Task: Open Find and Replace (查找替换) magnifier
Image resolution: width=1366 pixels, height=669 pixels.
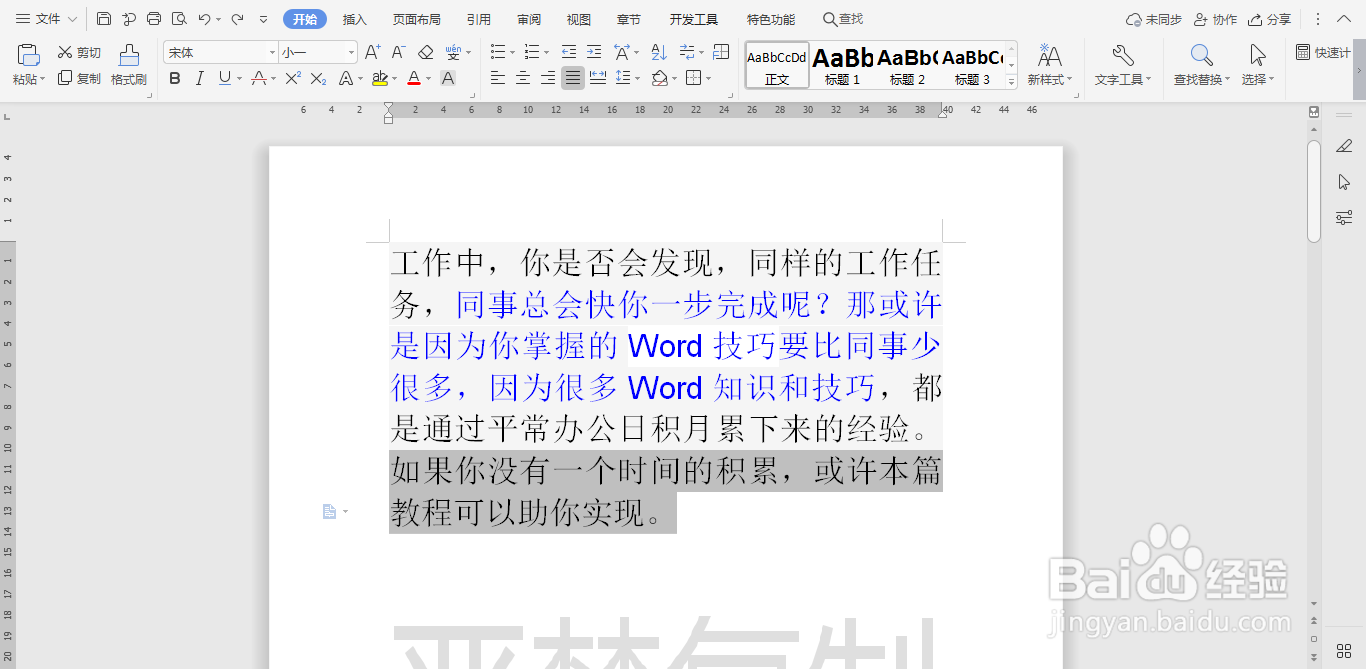Action: point(1202,65)
